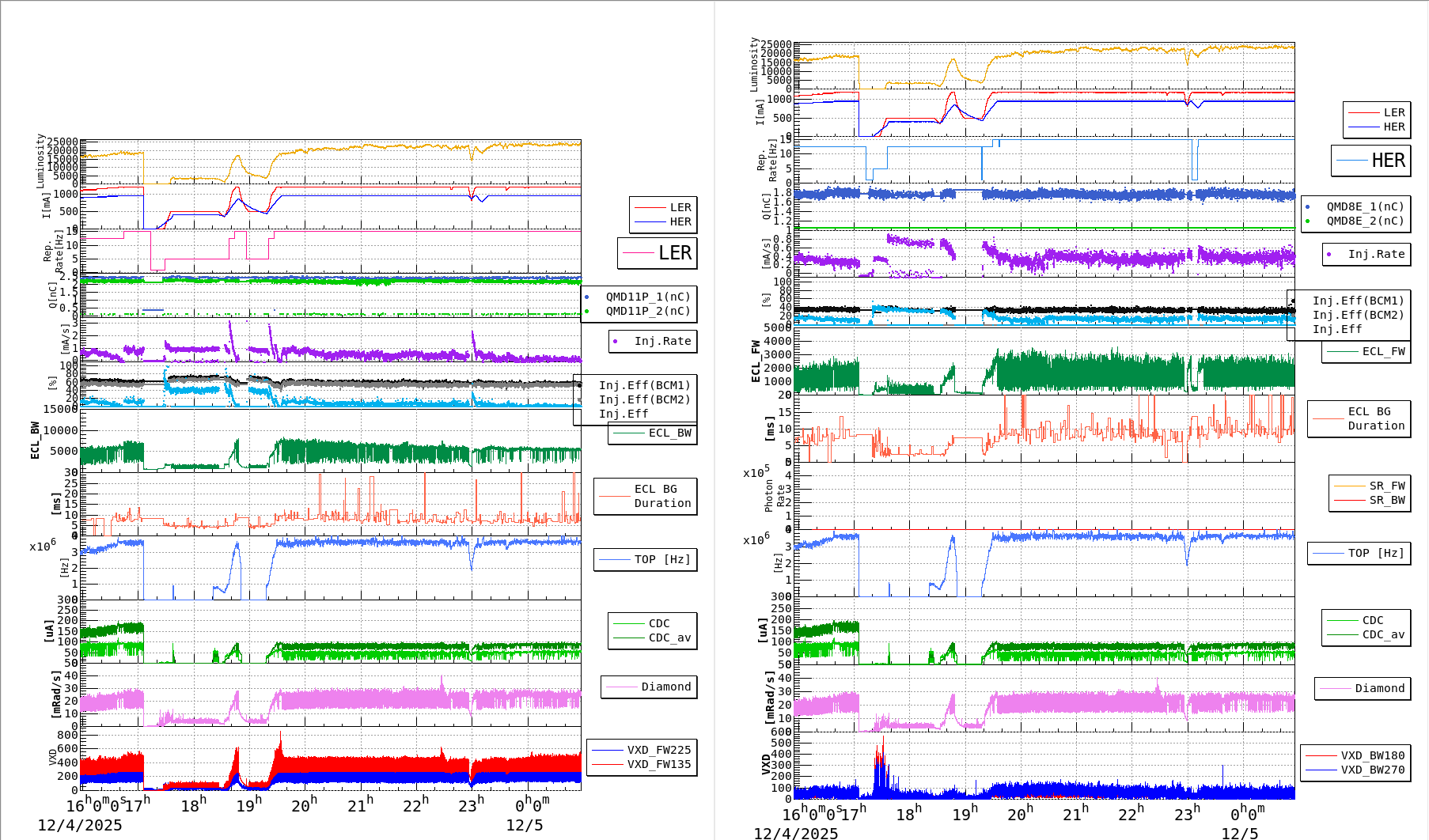The height and width of the screenshot is (840, 1429).
Task: Click the left panel's TOP [Hz] legend
Action: tap(645, 559)
